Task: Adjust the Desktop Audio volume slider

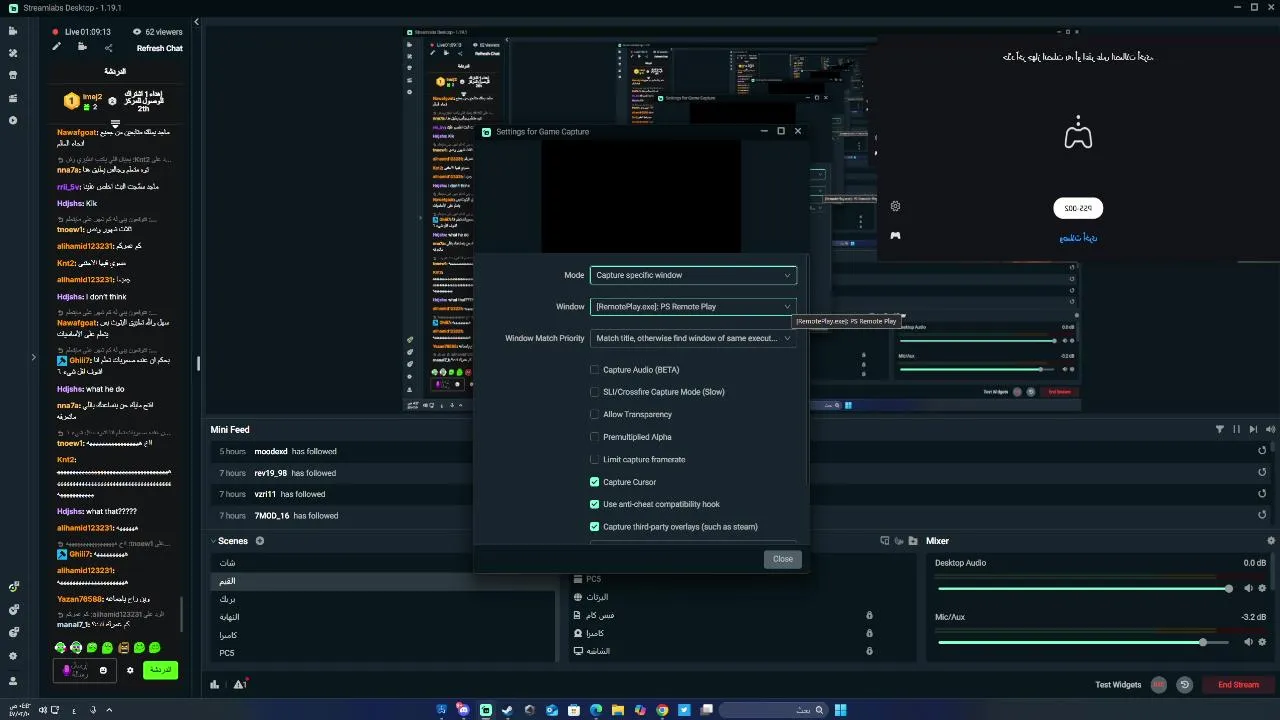Action: tap(1084, 589)
